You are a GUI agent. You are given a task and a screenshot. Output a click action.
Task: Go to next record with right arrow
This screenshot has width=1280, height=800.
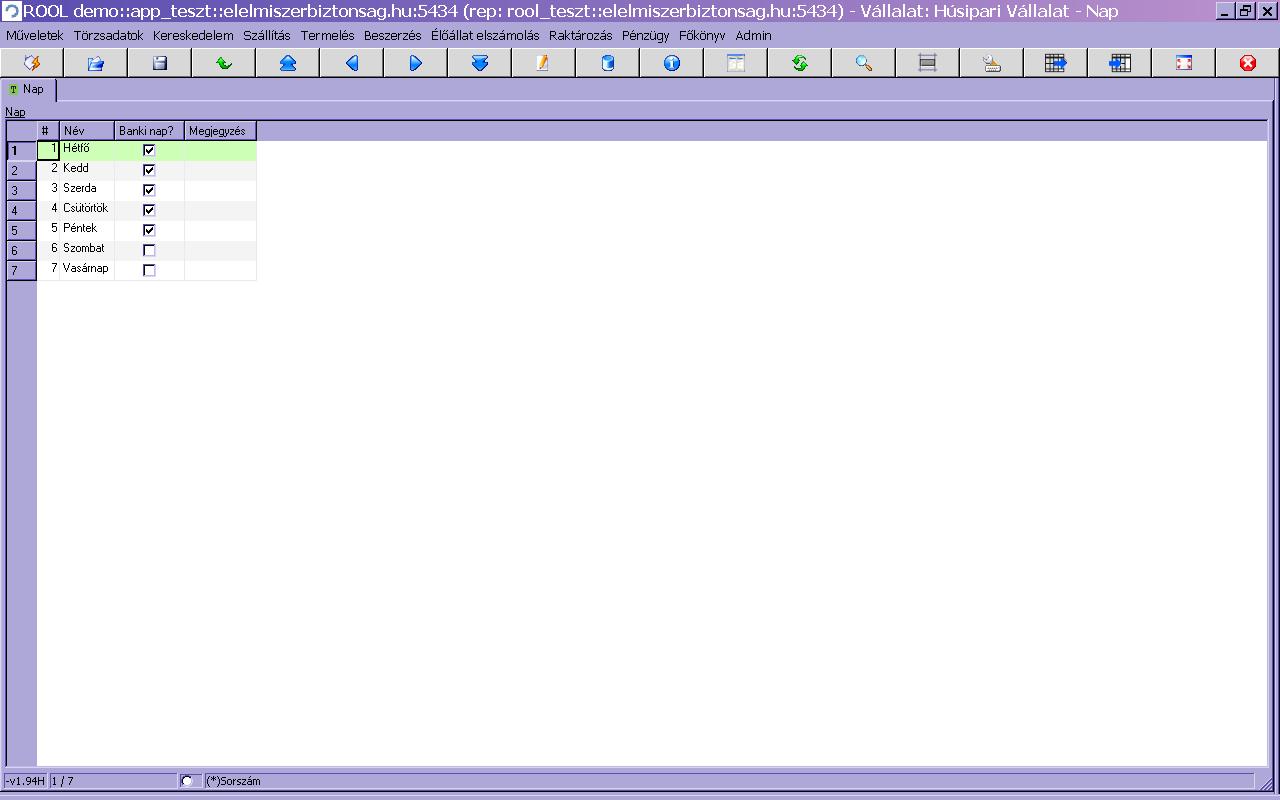click(x=416, y=63)
